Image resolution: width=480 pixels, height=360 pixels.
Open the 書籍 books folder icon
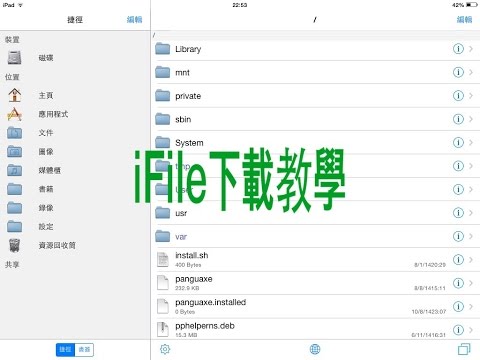[14, 189]
